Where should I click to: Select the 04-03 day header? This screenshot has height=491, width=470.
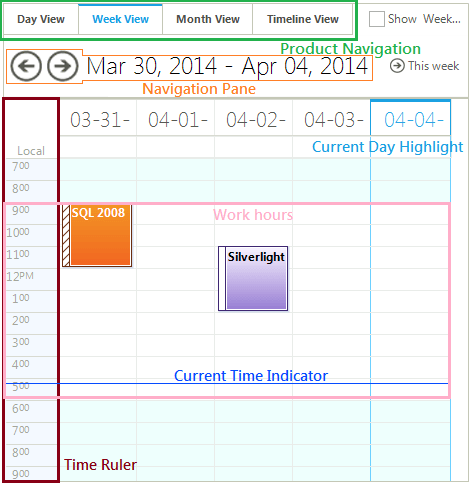click(332, 119)
